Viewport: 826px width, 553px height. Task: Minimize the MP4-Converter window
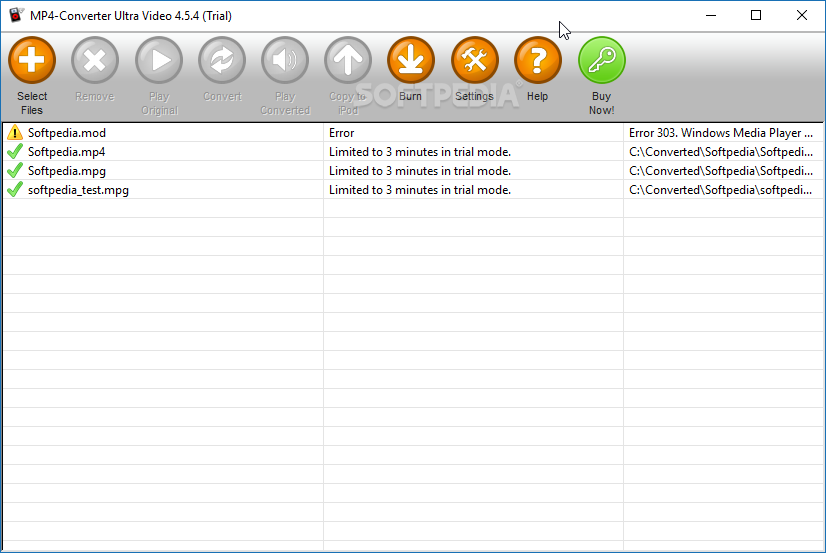point(711,15)
